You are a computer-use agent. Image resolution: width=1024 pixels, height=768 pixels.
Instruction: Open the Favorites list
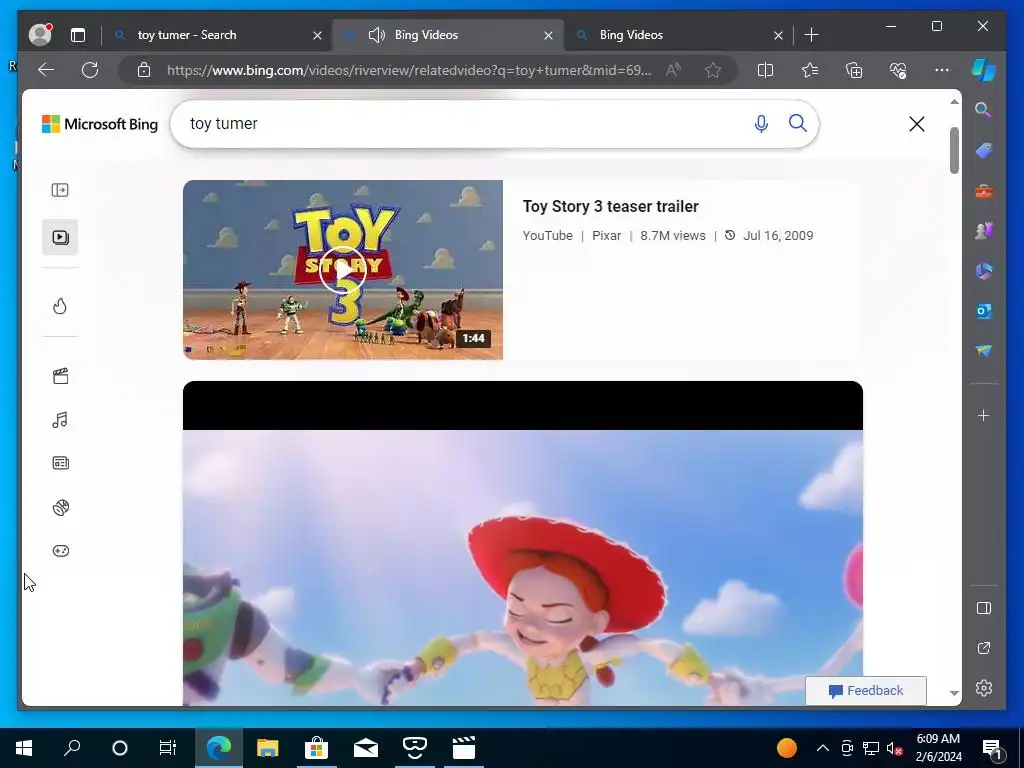click(x=810, y=70)
